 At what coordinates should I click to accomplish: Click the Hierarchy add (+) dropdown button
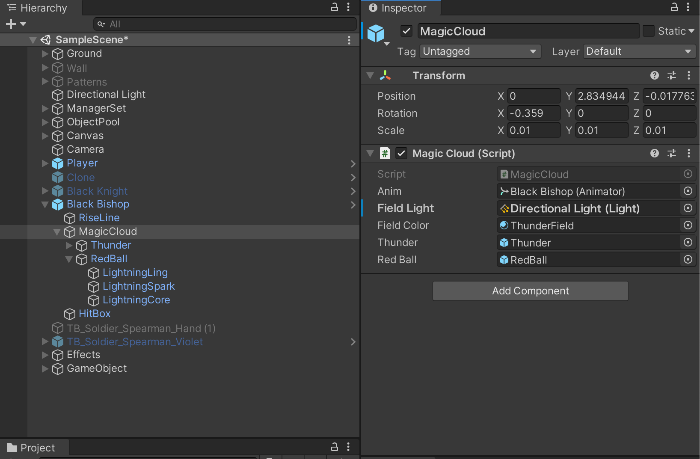click(x=16, y=24)
